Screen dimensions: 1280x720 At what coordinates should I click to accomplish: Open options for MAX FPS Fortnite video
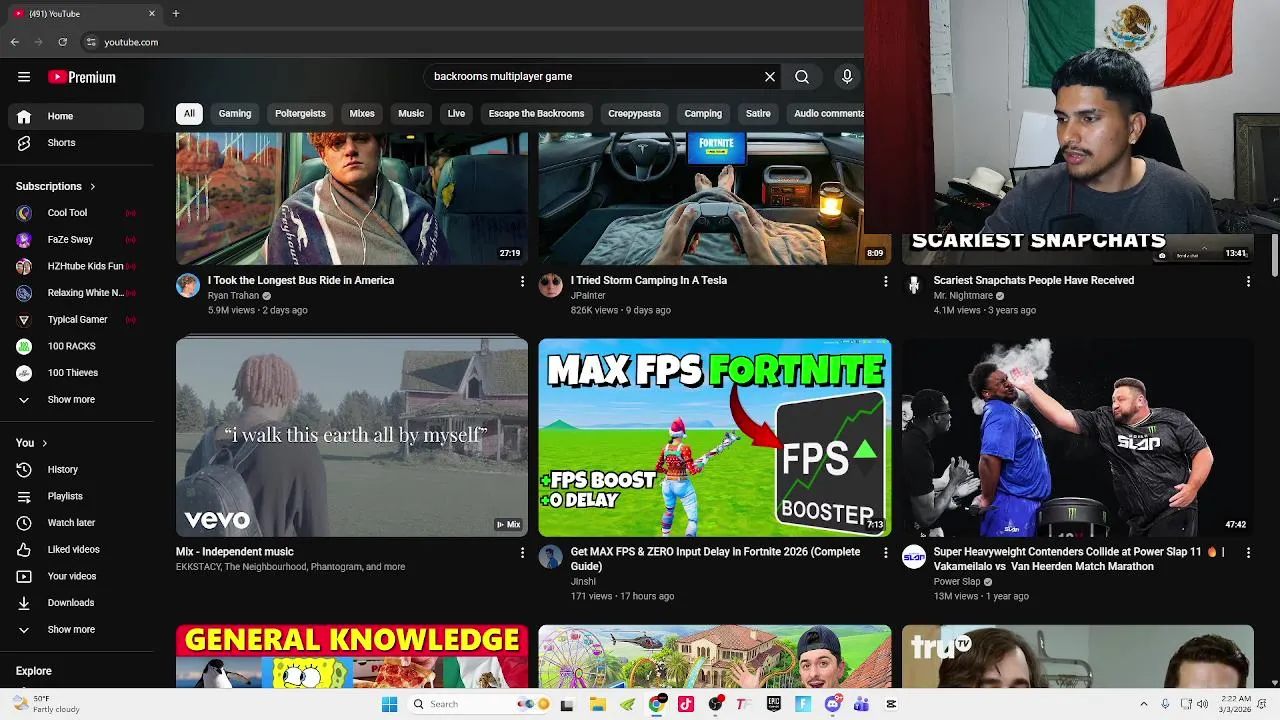tap(885, 553)
